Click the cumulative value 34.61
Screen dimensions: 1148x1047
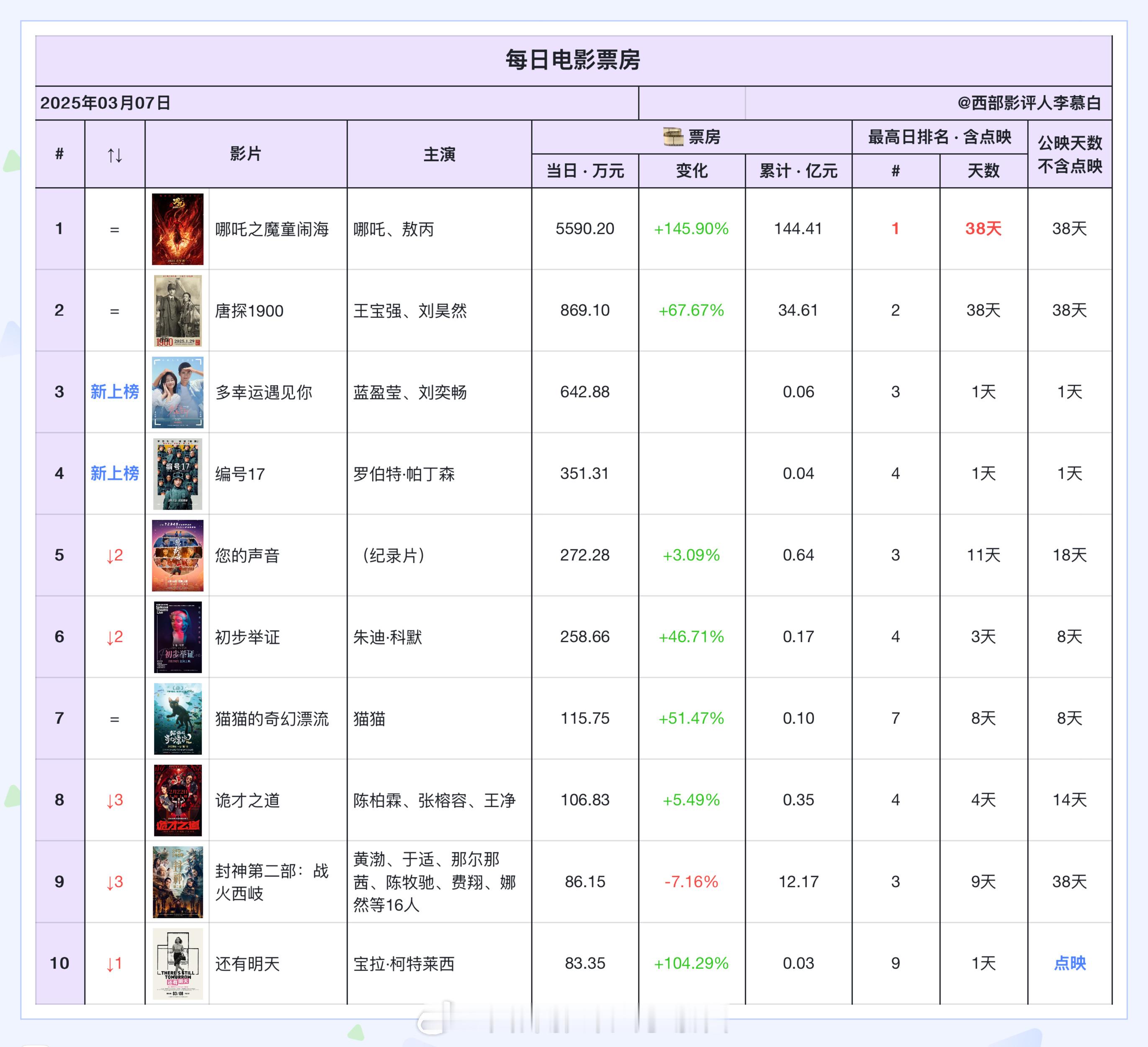pos(798,310)
